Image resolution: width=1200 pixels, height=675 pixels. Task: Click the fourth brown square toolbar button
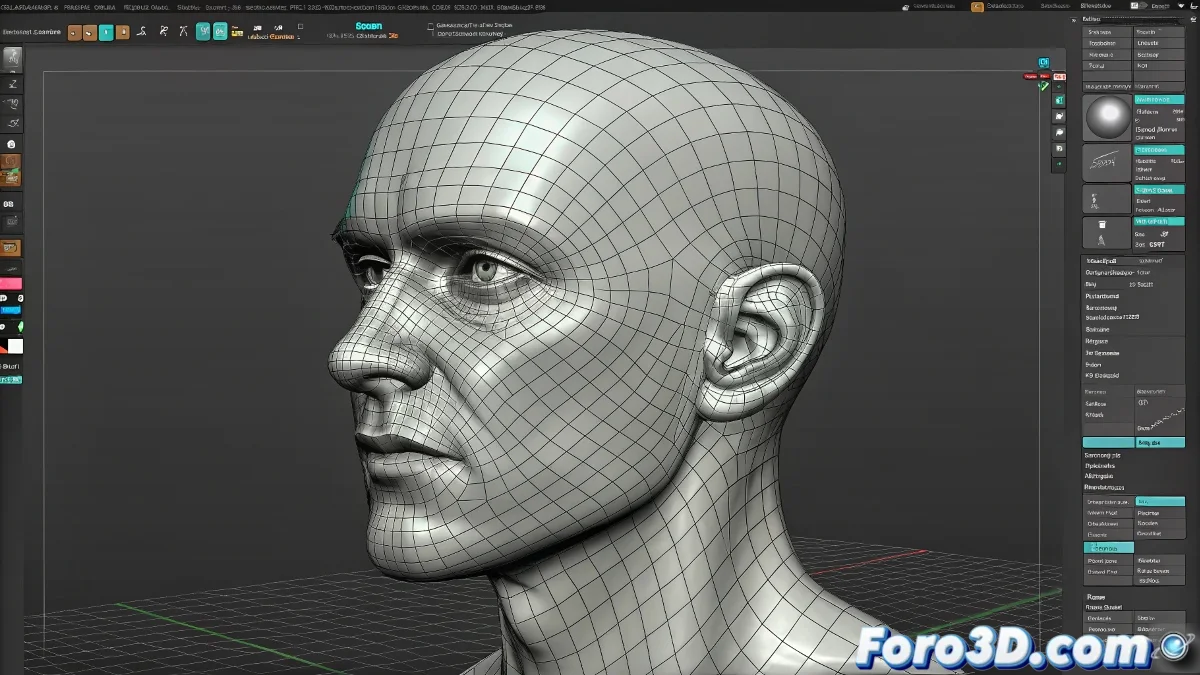tap(122, 32)
